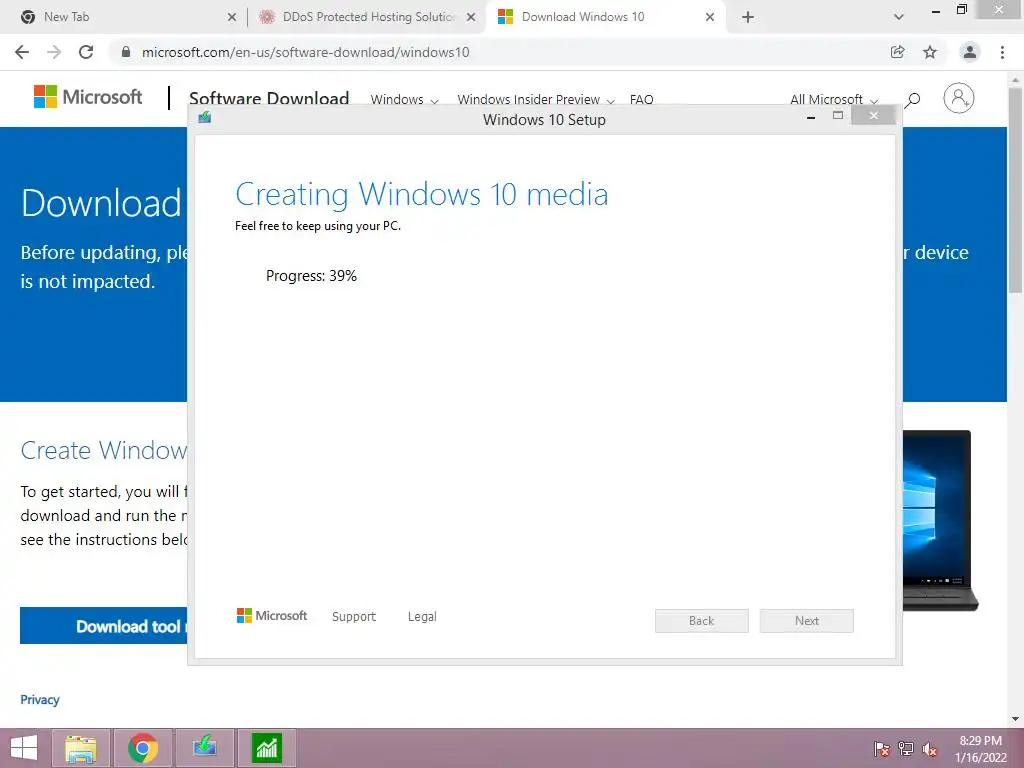Open a new tab with the plus button
The height and width of the screenshot is (768, 1024).
click(x=748, y=17)
